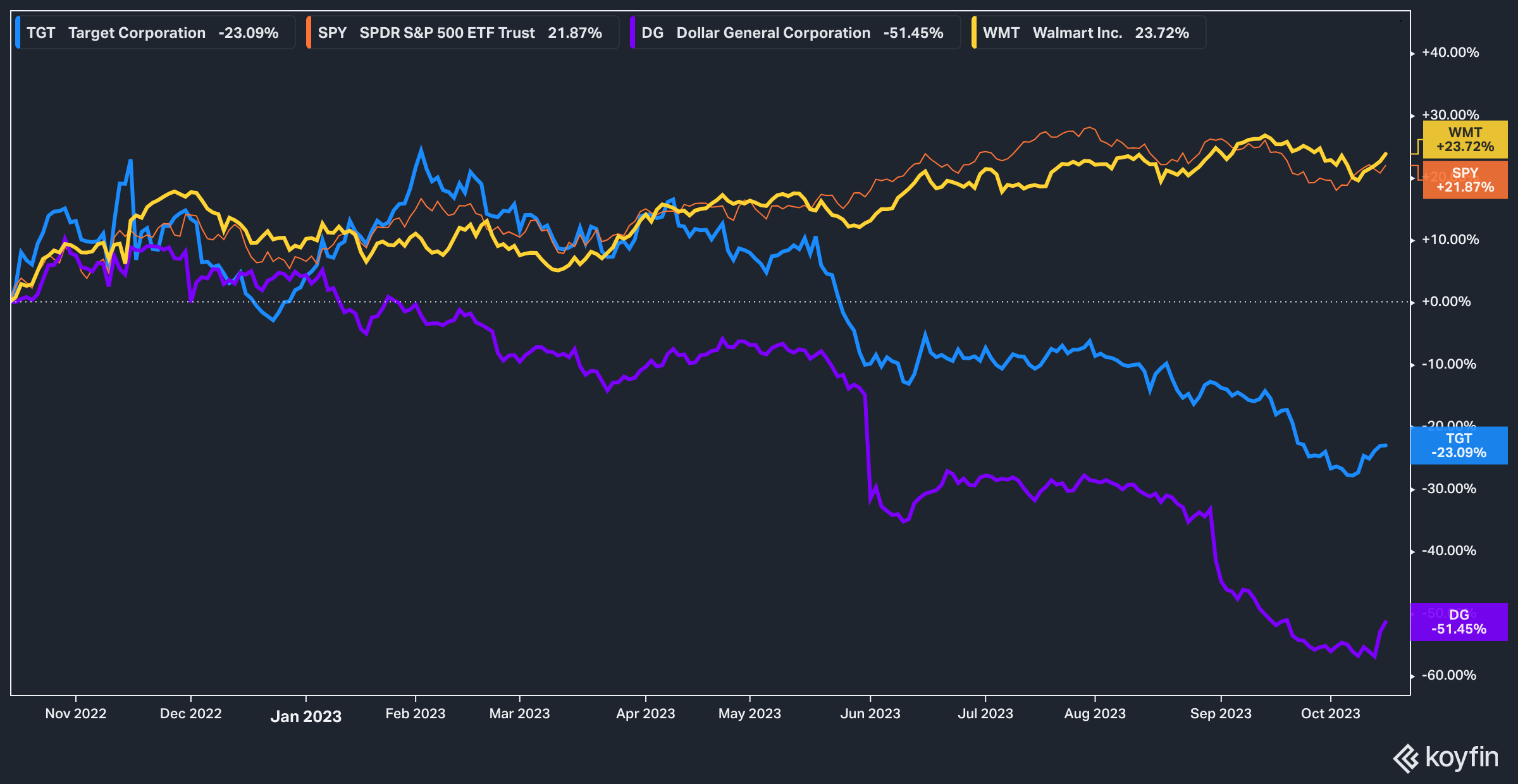Click the Jul 2023 axis label
1518x784 pixels.
pos(985,714)
